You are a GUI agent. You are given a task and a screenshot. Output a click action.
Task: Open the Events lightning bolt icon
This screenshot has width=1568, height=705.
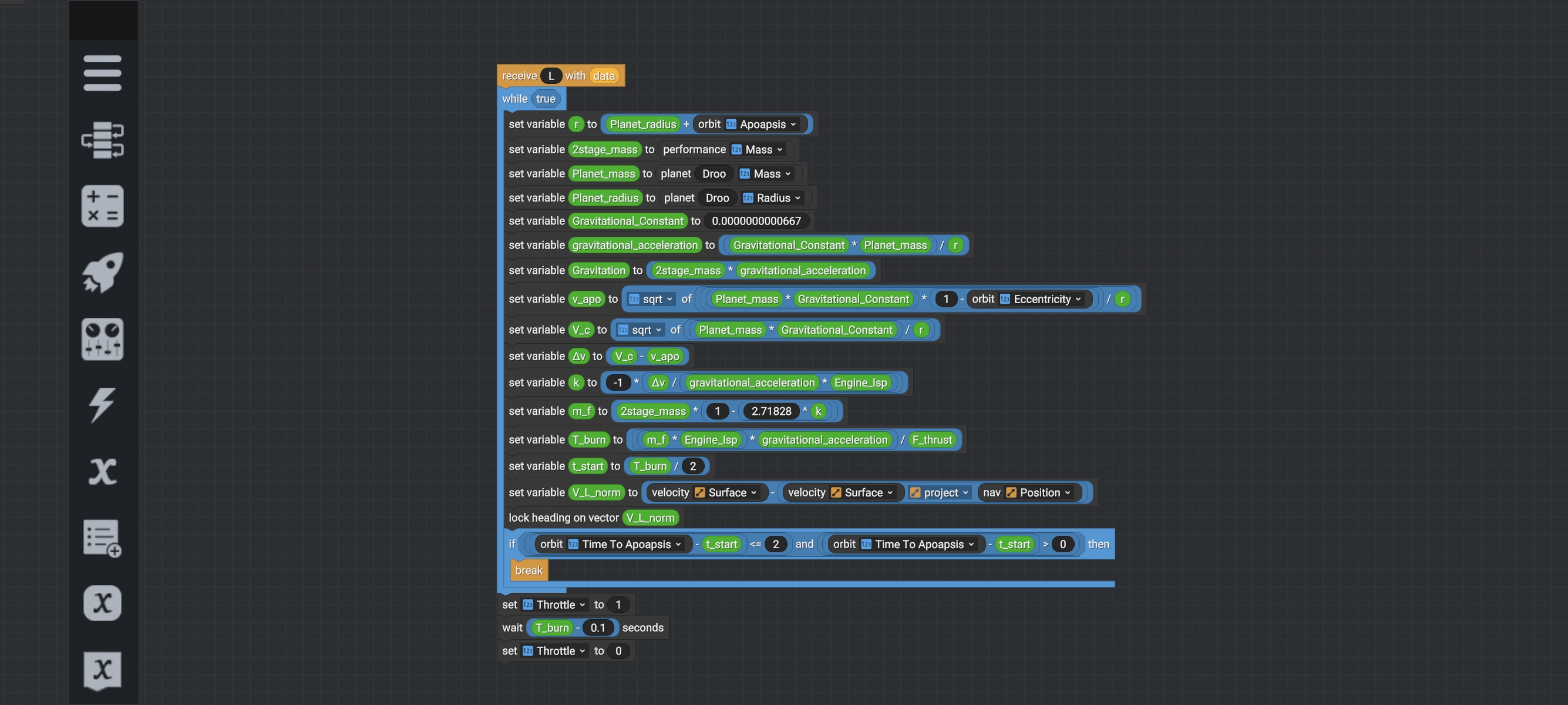pos(102,405)
